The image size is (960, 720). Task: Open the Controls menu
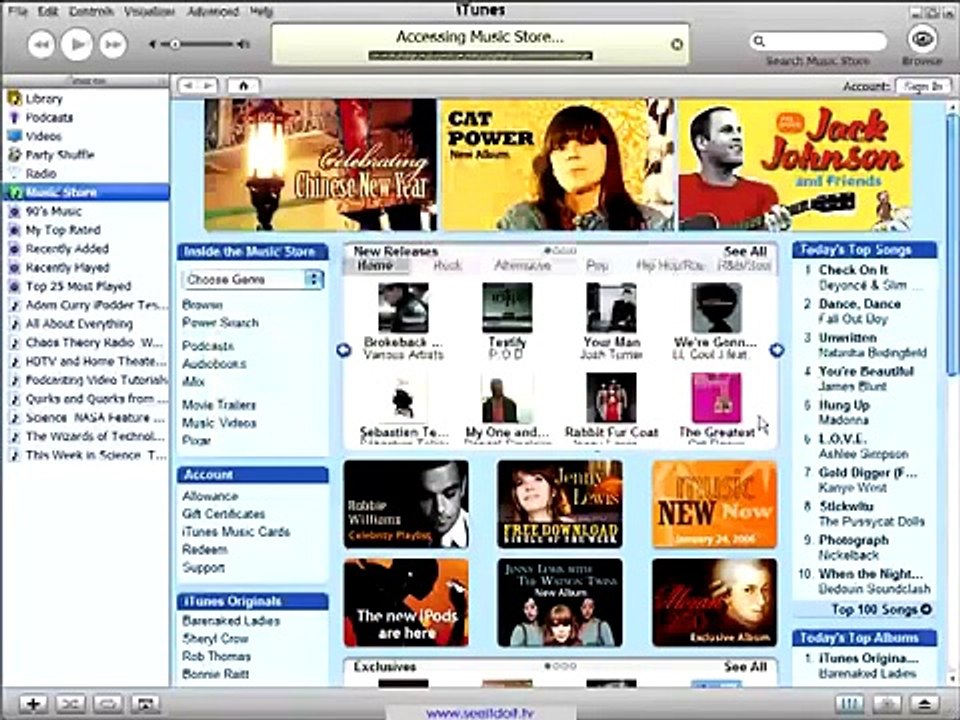point(91,12)
